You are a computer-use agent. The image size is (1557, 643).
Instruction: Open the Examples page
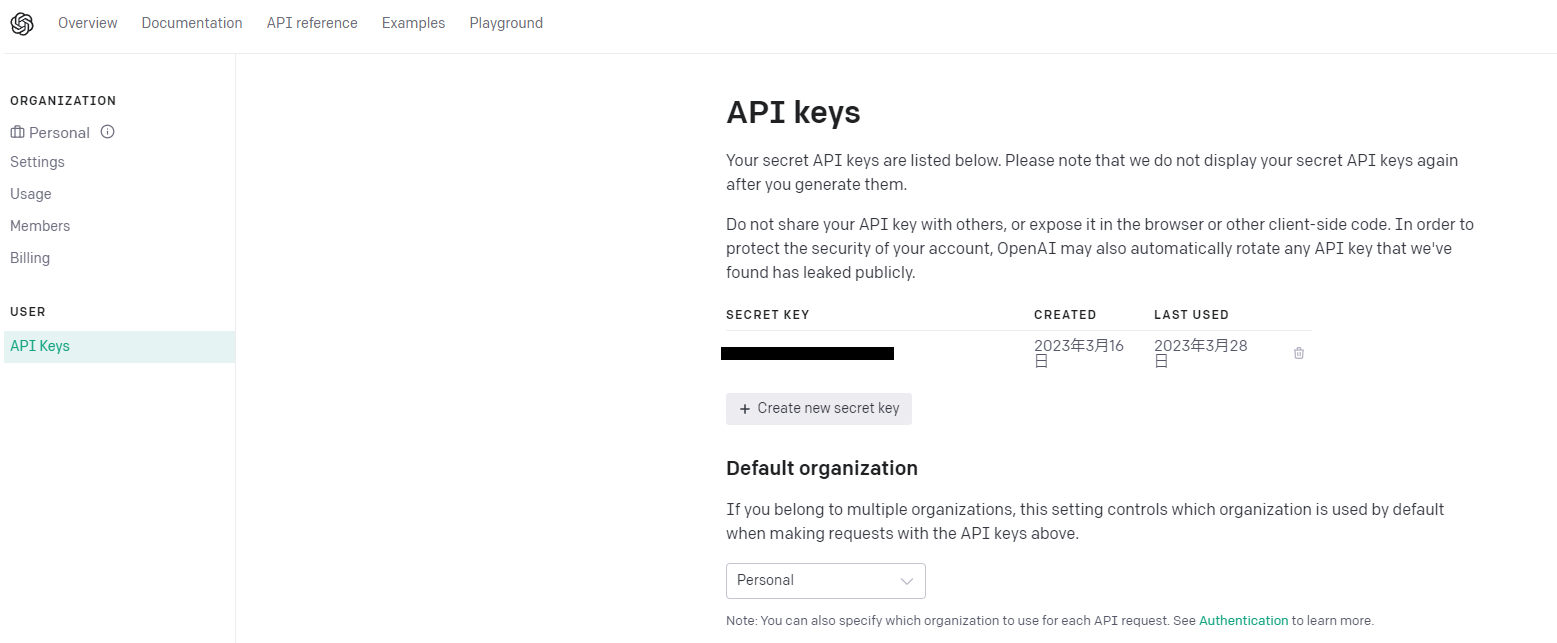413,22
